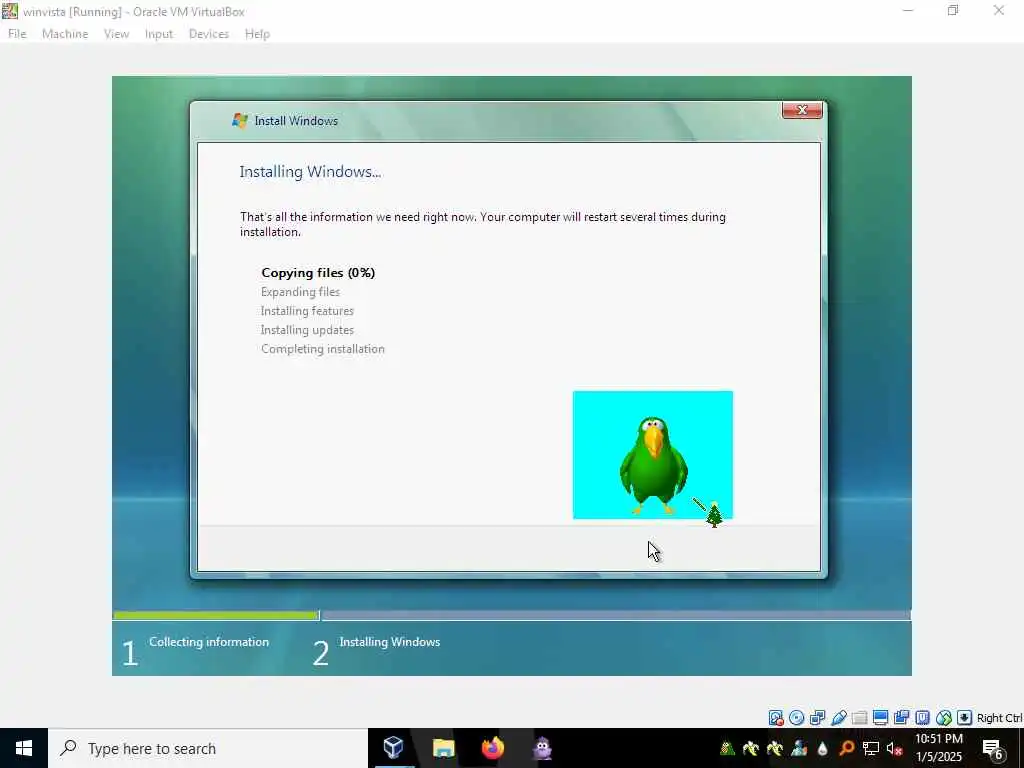Click the Expanding files step
This screenshot has height=768, width=1024.
coord(300,292)
